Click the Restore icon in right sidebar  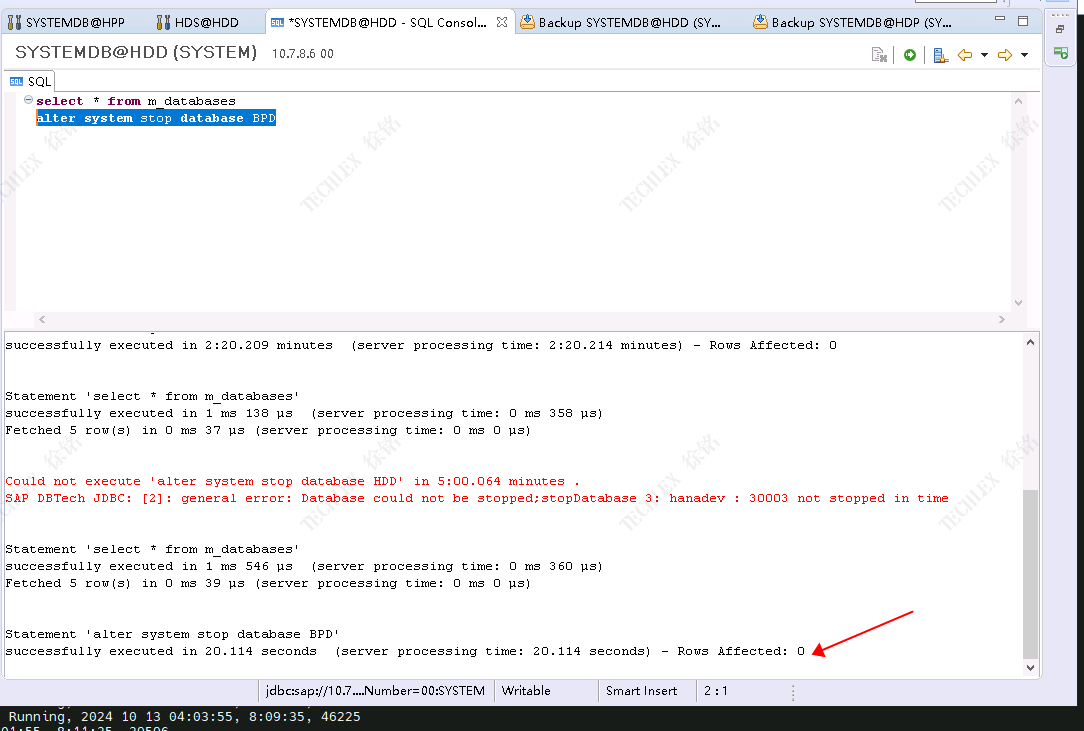tap(1061, 30)
